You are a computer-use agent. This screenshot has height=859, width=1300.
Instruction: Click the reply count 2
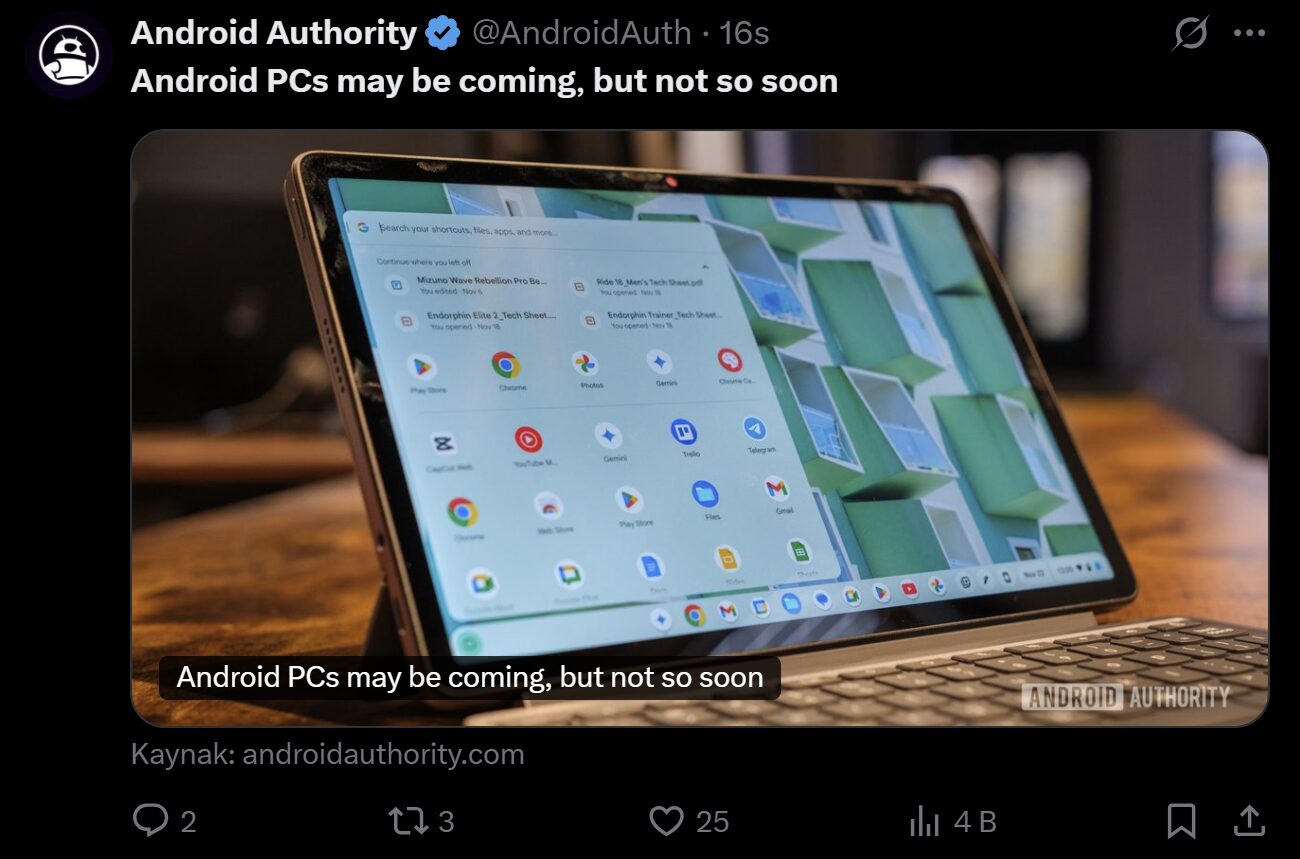[x=188, y=822]
